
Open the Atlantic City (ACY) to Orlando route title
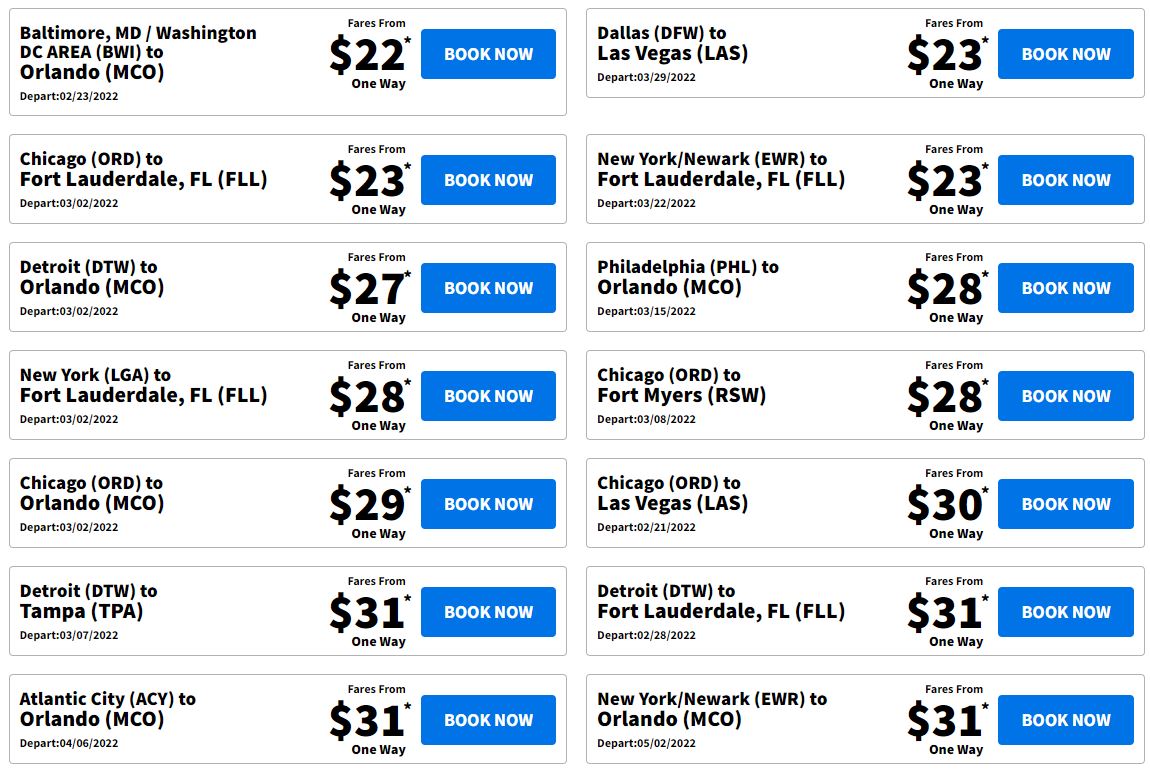(107, 709)
